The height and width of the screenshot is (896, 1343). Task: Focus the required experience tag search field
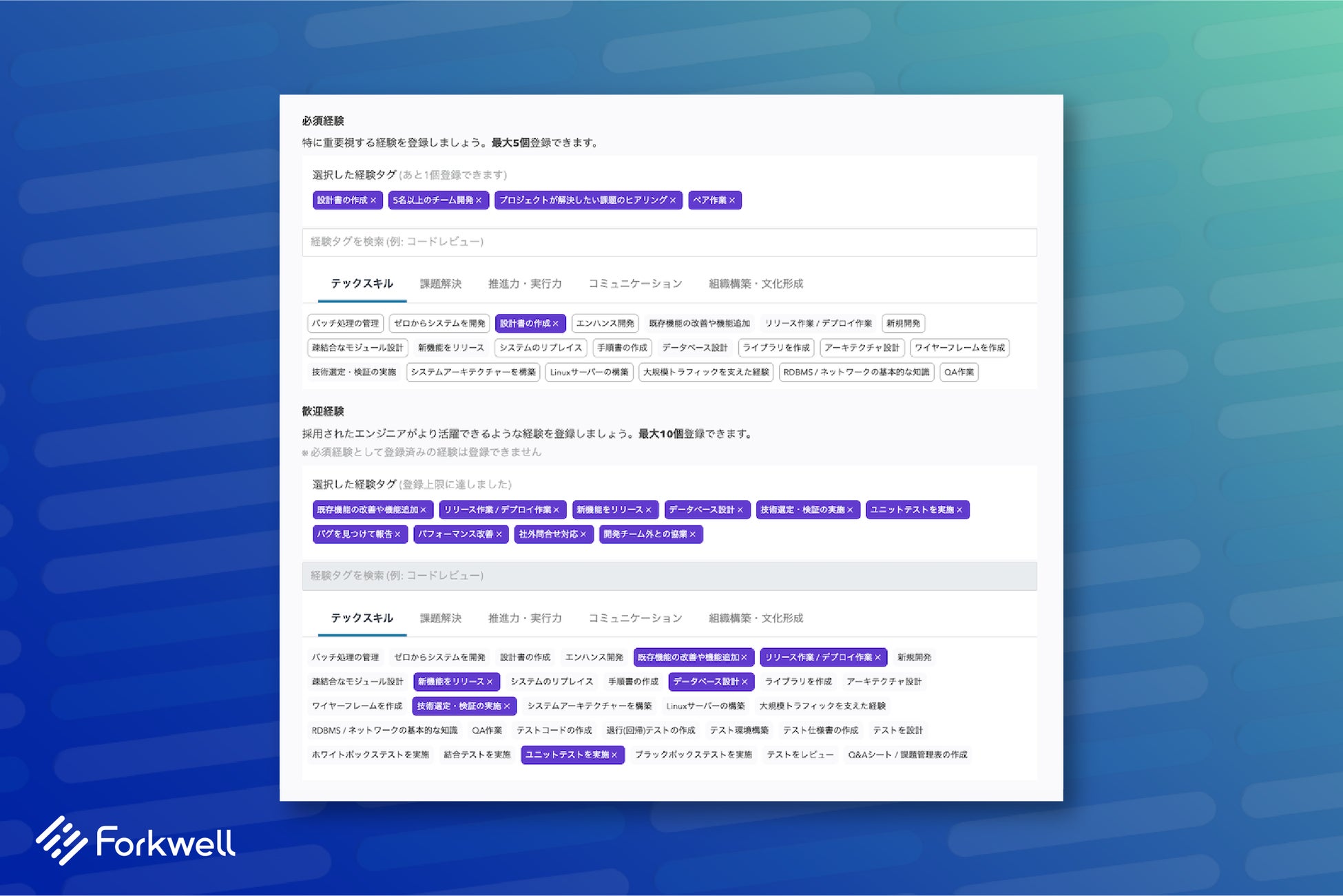669,242
